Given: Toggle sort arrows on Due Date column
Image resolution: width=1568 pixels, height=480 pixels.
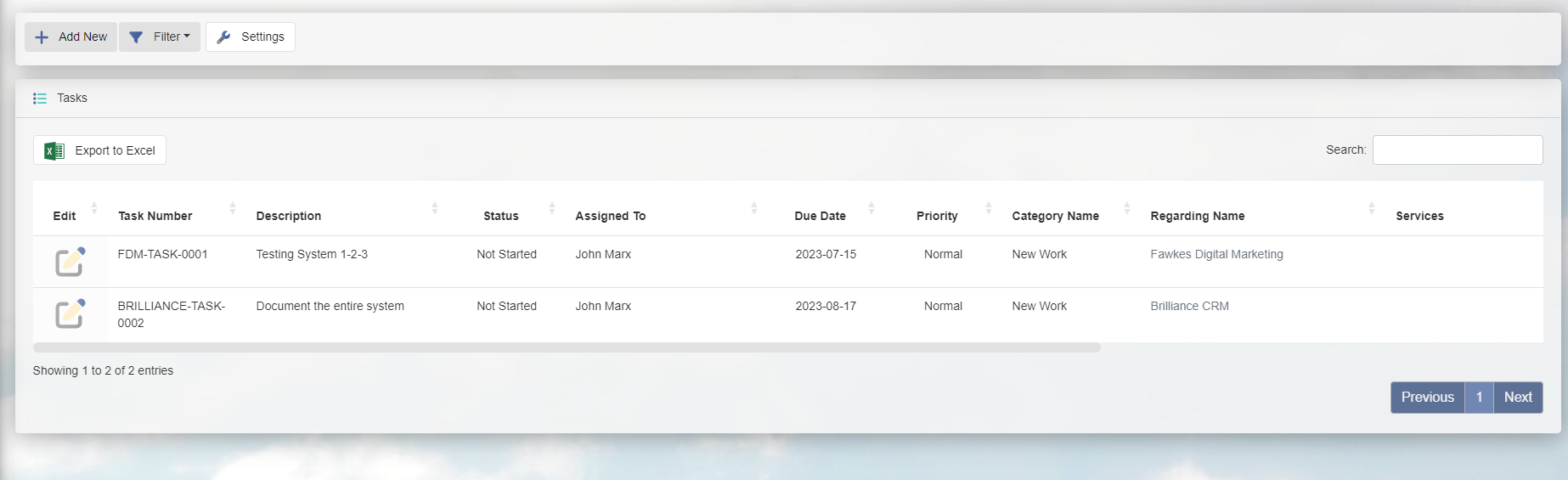Looking at the screenshot, I should (871, 208).
